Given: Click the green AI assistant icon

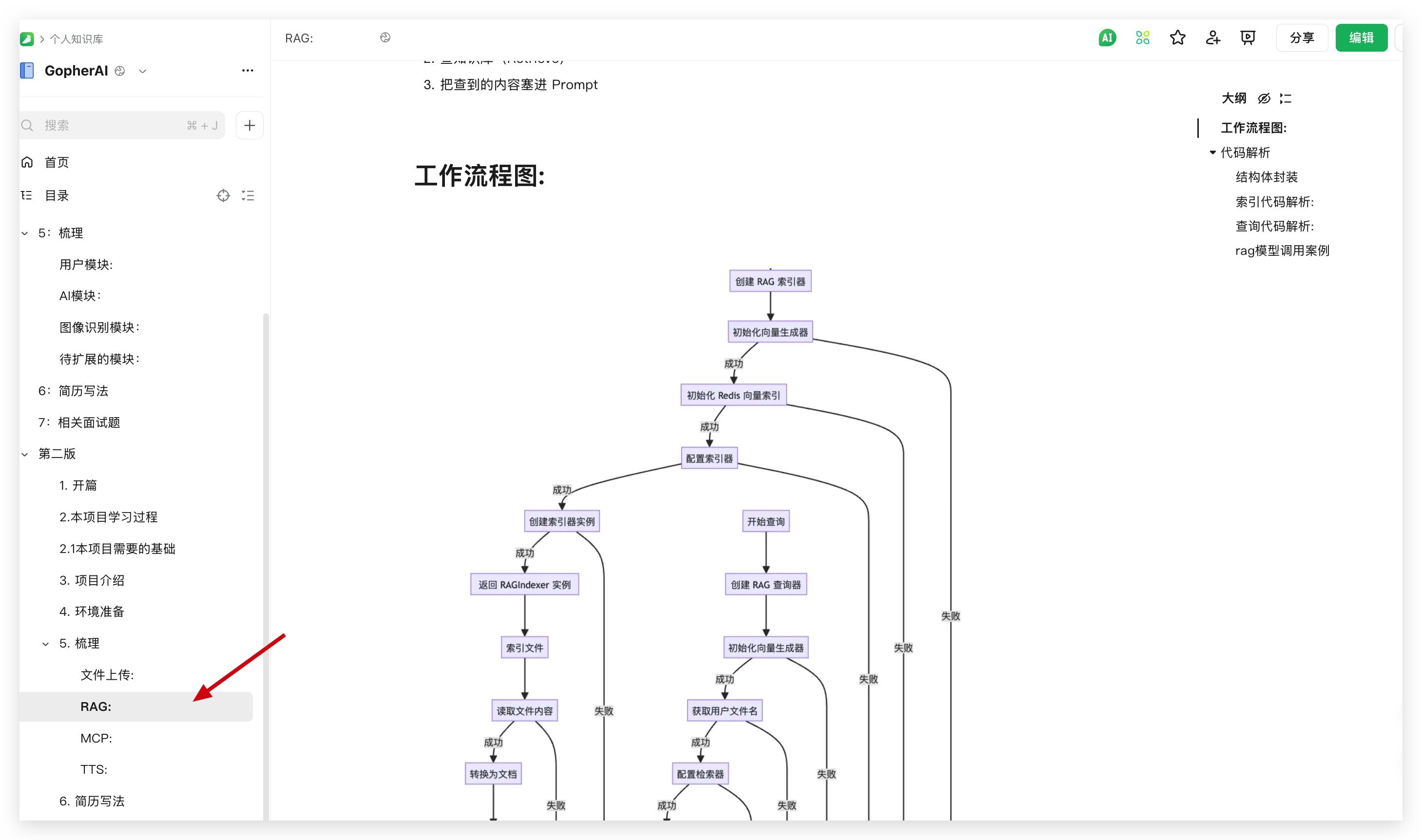Looking at the screenshot, I should tap(1107, 38).
